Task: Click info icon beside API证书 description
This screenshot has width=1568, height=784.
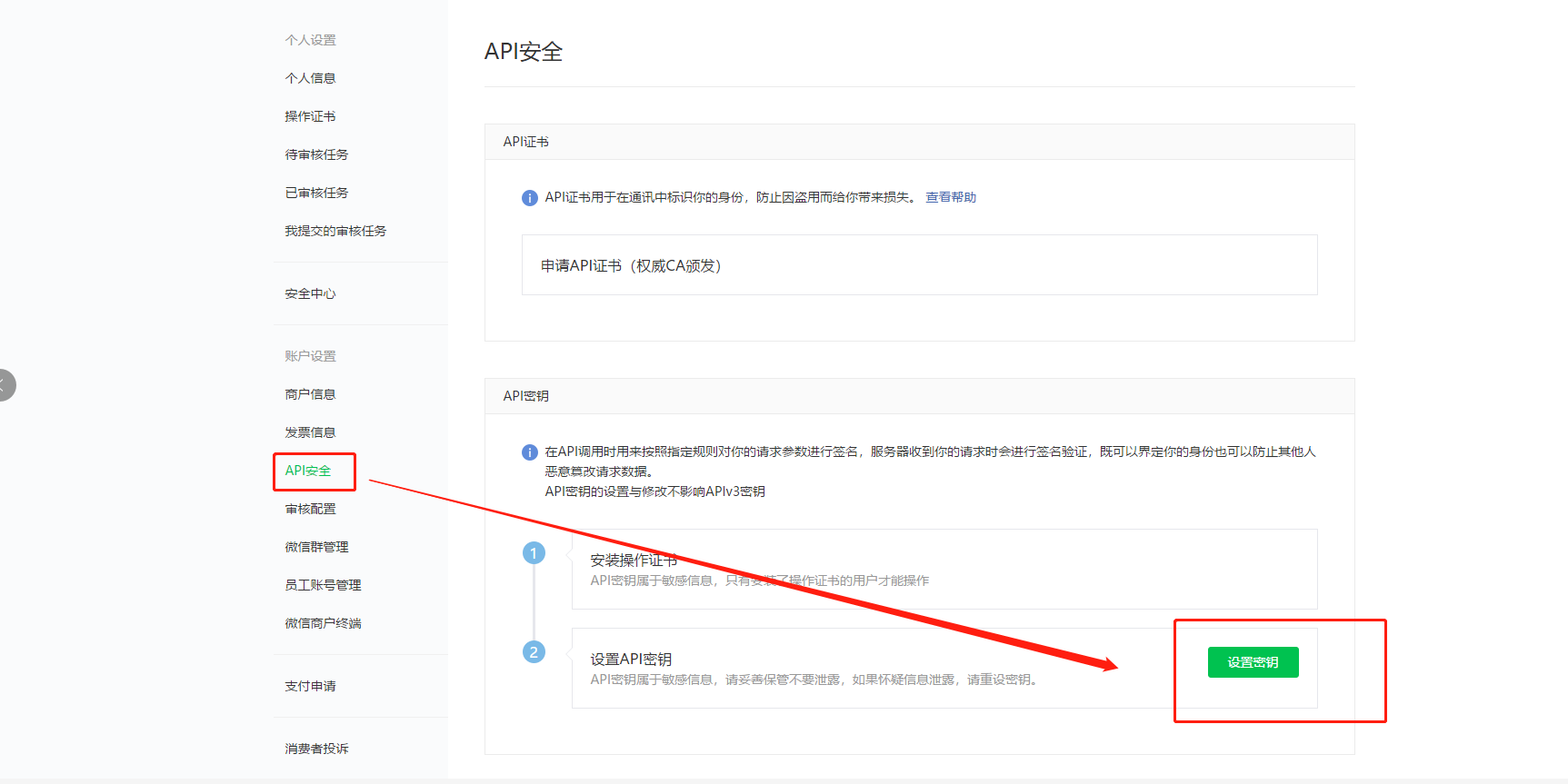Action: pos(530,198)
